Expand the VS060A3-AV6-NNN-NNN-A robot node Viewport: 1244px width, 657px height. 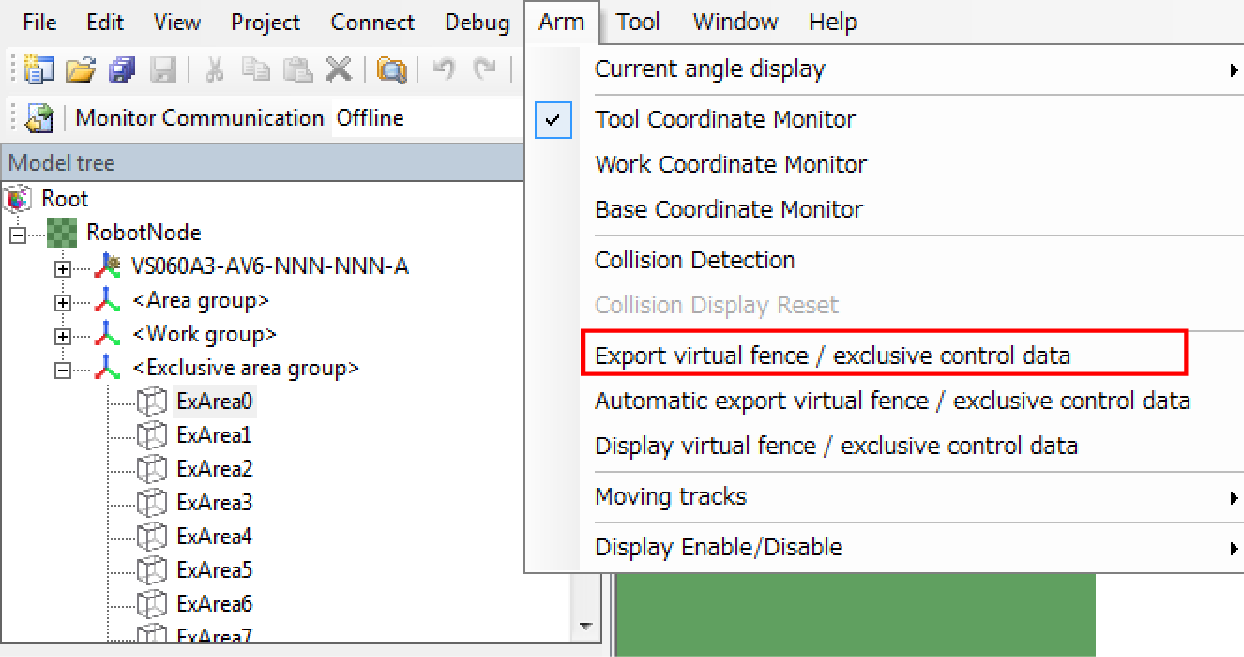[63, 268]
